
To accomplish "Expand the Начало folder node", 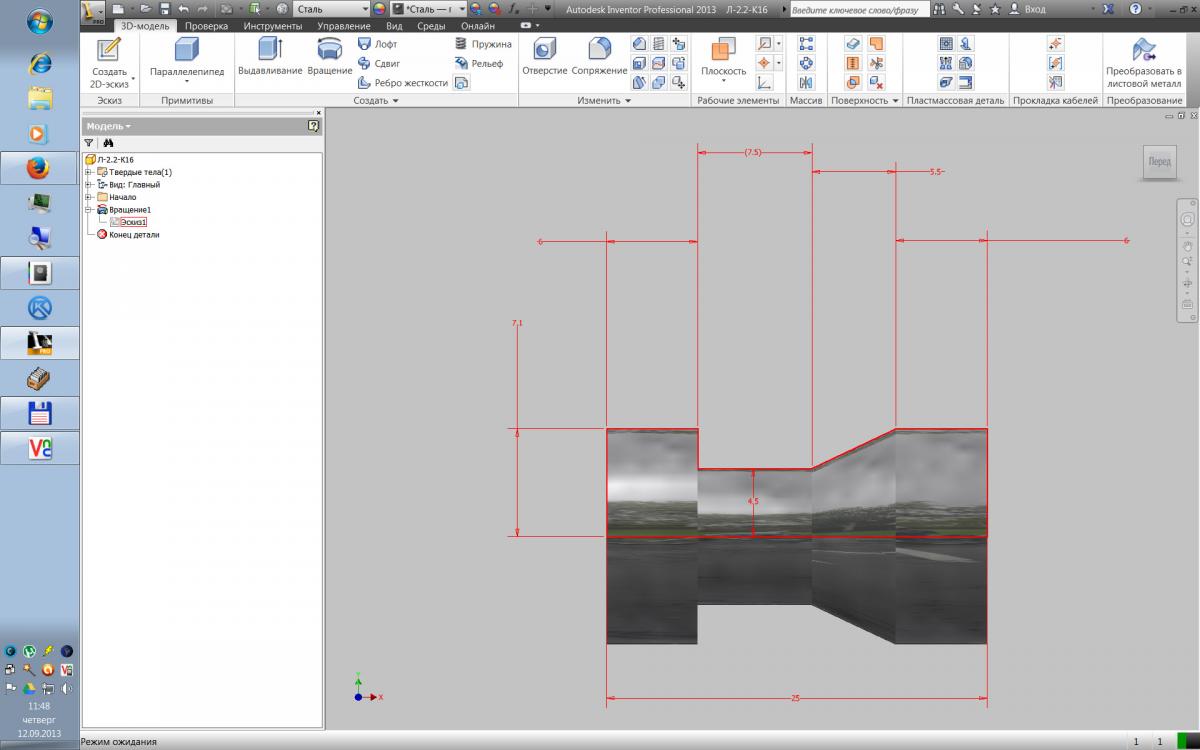I will coord(89,197).
